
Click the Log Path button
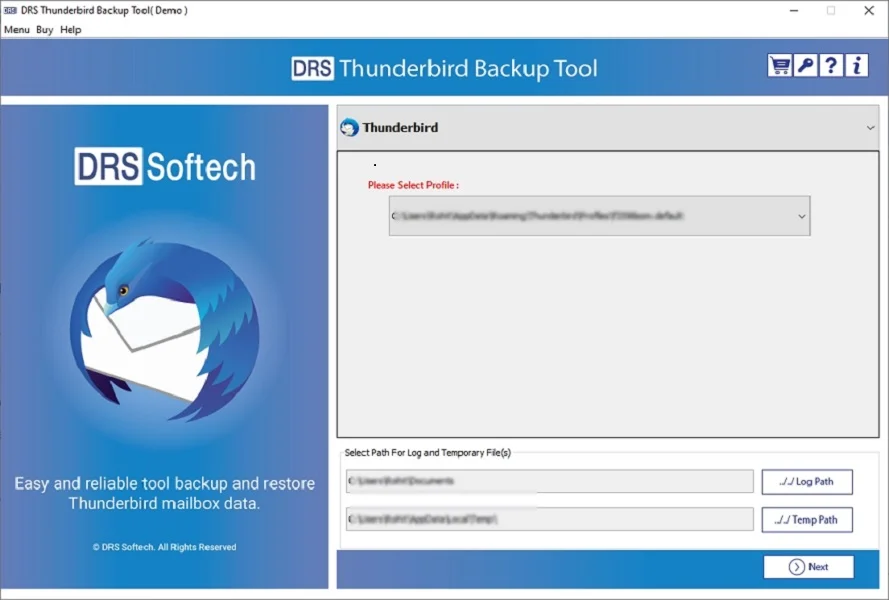tap(807, 481)
